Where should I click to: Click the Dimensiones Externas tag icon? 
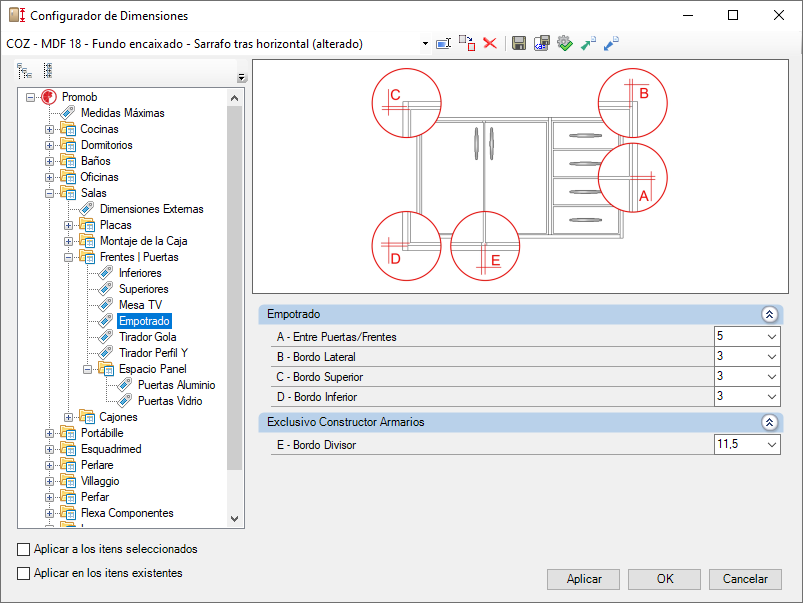[x=87, y=209]
